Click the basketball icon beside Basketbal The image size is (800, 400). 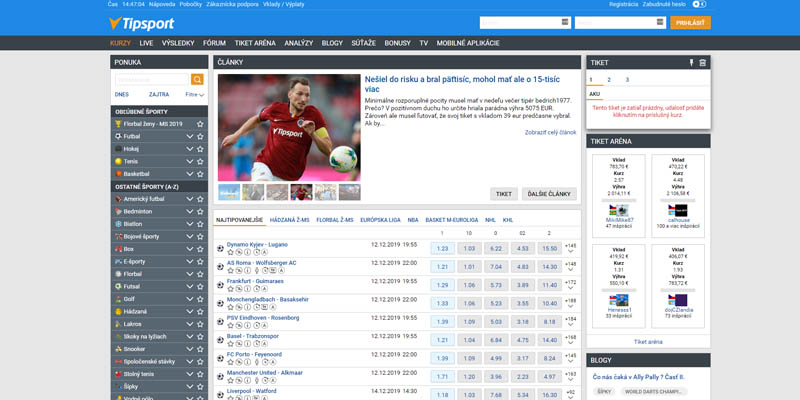[x=118, y=173]
